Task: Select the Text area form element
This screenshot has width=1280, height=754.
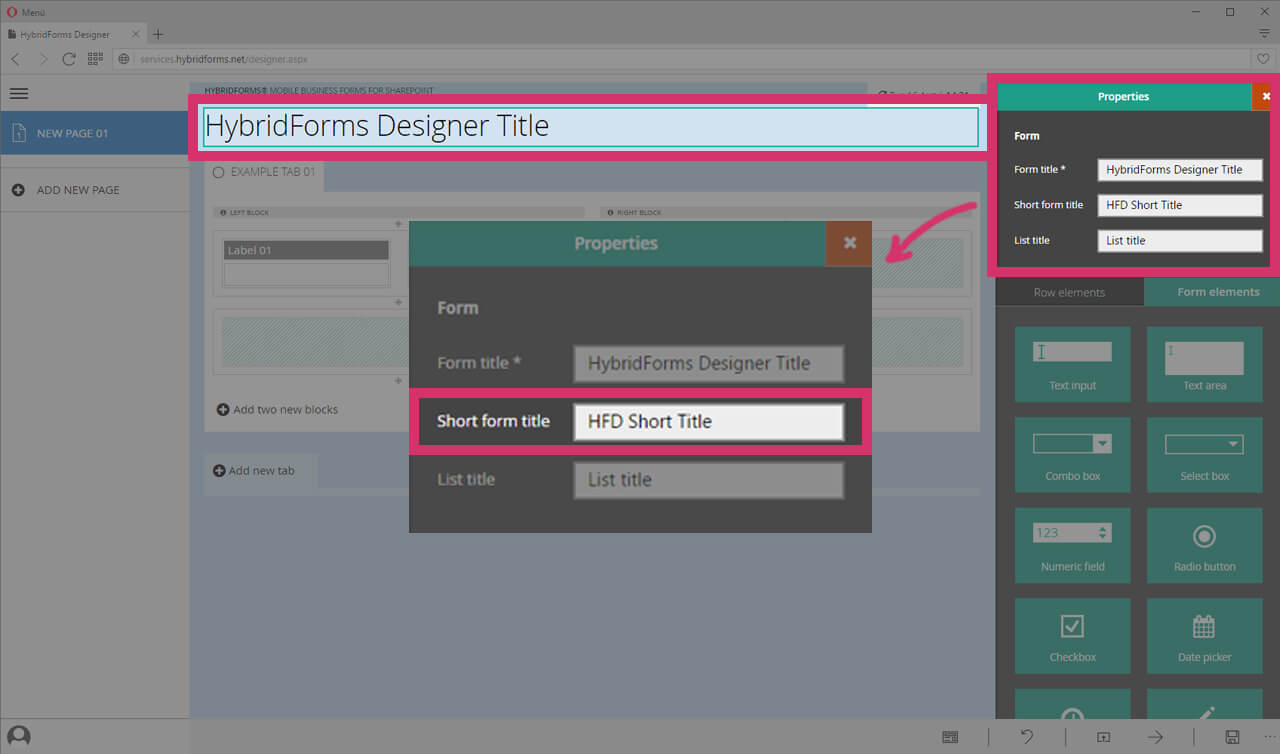Action: [x=1204, y=364]
